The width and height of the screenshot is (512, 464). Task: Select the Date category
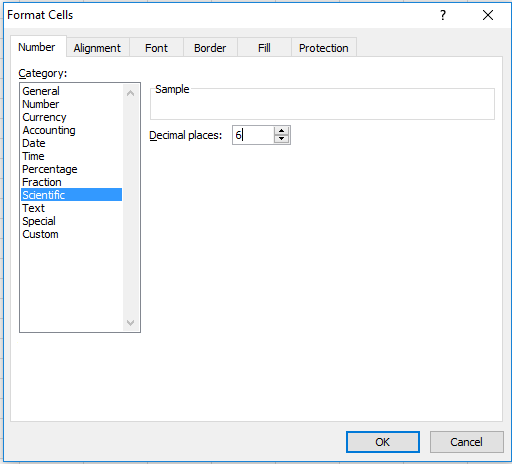pos(71,143)
